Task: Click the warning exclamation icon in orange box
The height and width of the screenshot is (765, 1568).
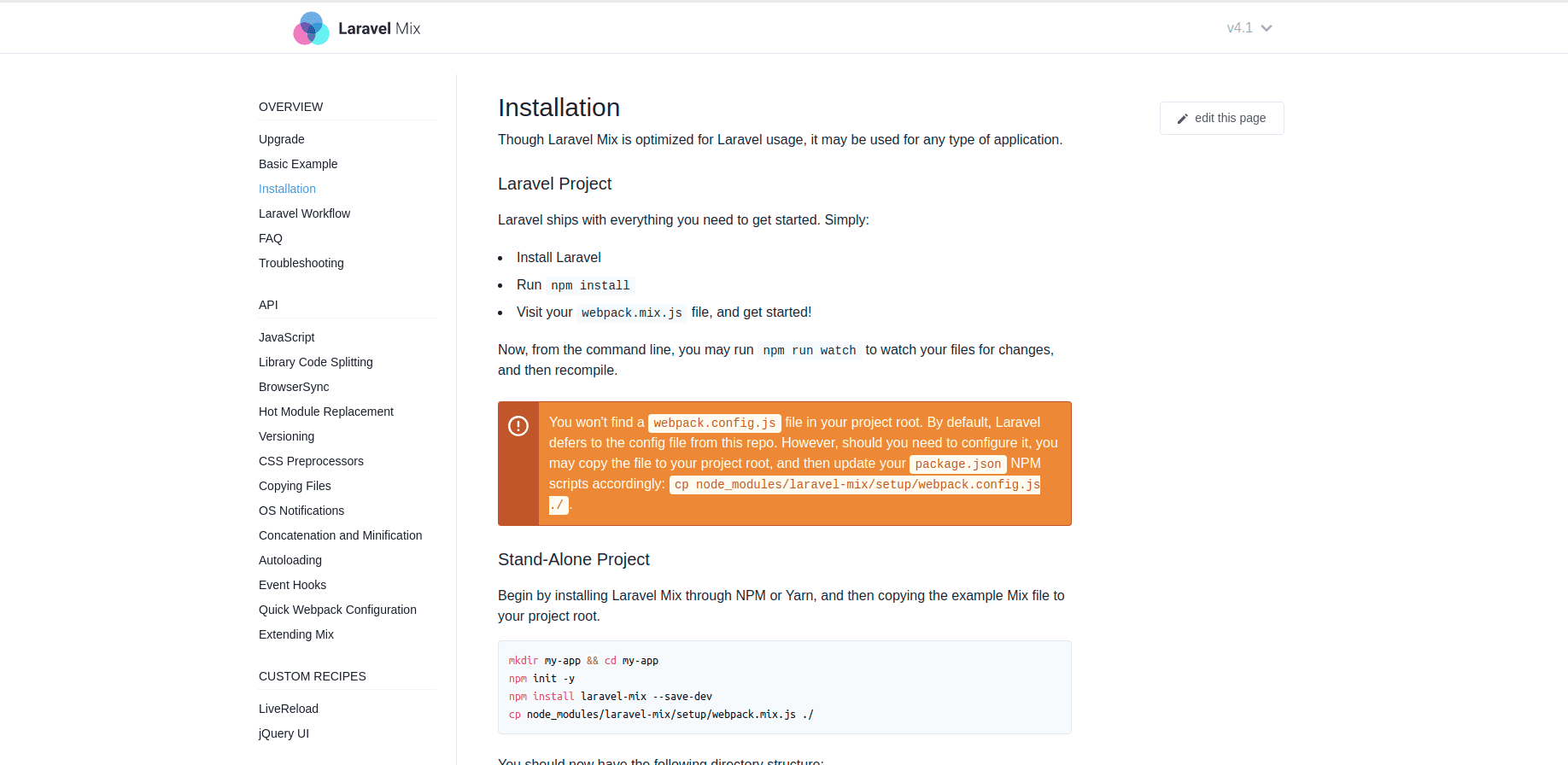Action: 518,425
